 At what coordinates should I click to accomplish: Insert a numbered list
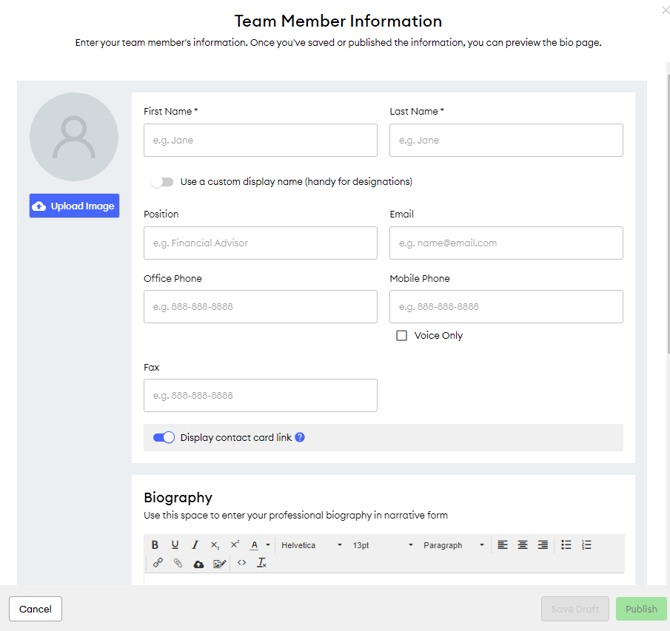(586, 545)
